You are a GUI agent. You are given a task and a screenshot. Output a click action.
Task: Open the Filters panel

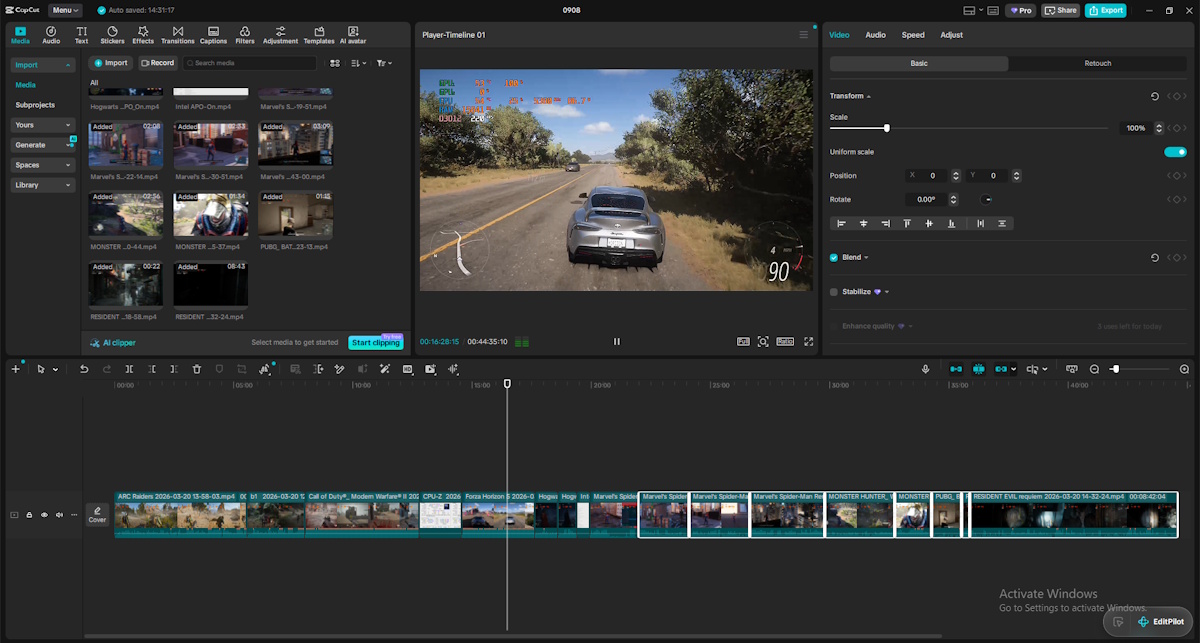click(245, 36)
